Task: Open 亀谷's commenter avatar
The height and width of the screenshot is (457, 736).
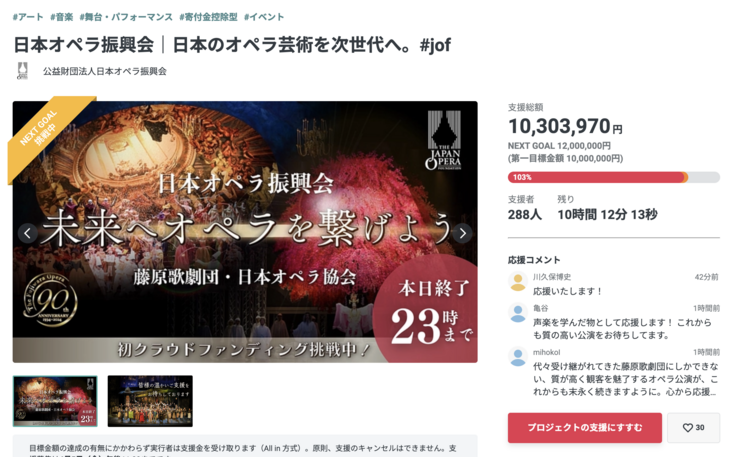Action: pos(518,313)
